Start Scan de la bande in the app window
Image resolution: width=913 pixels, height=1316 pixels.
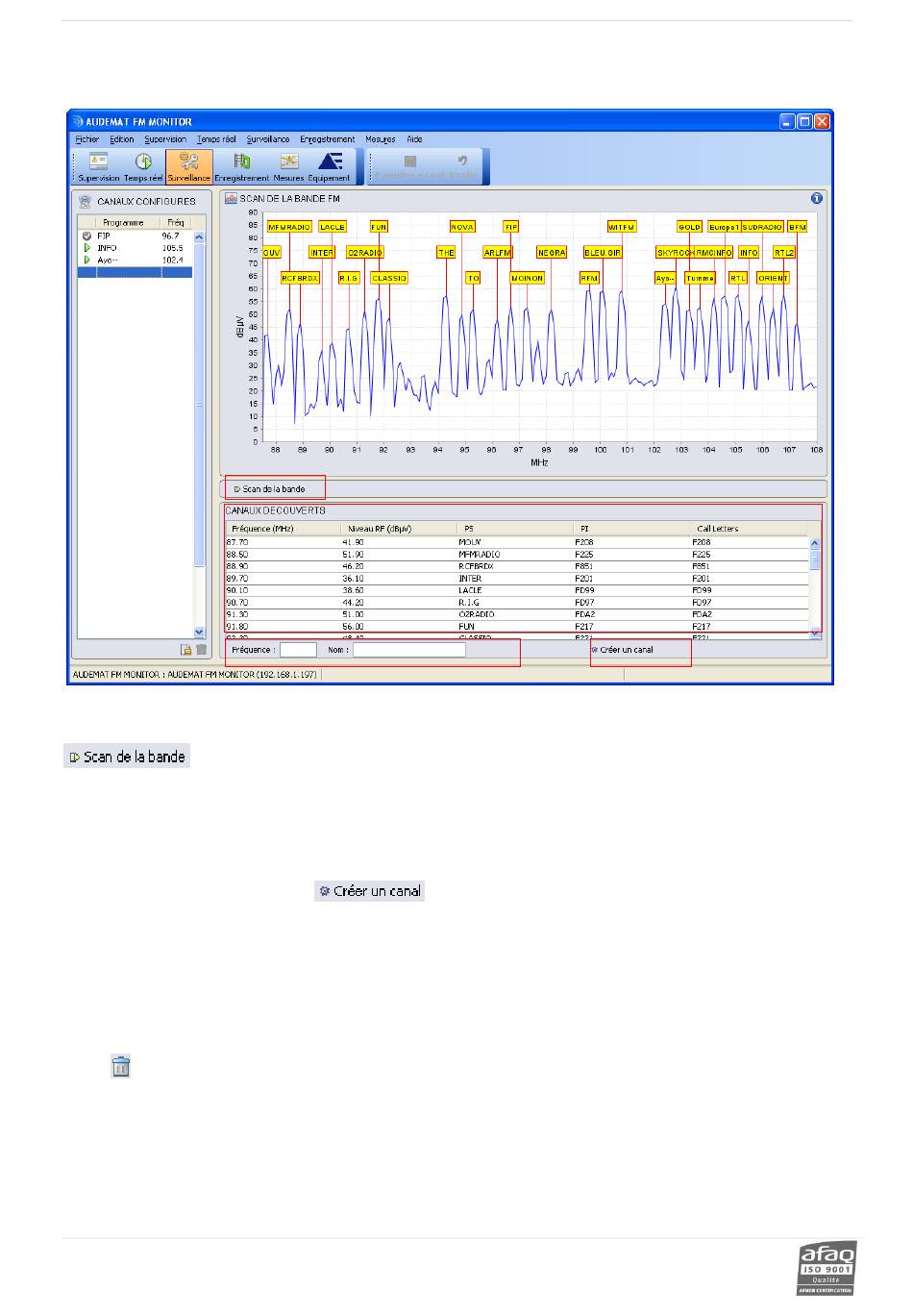[x=270, y=489]
